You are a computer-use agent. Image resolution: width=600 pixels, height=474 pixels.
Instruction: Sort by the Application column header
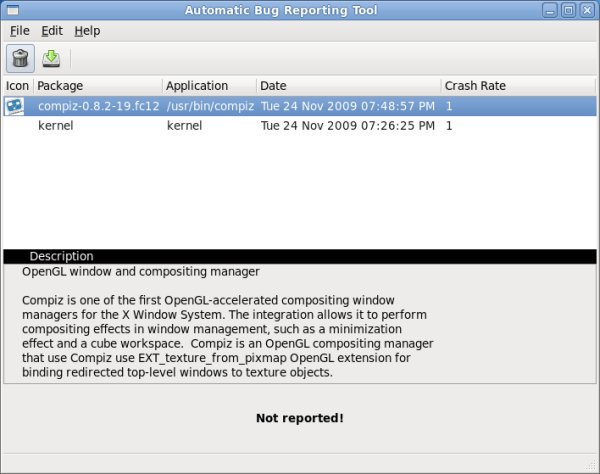tap(209, 86)
